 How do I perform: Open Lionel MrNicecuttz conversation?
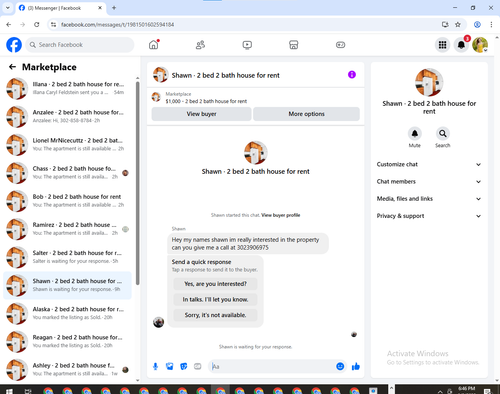(x=68, y=145)
